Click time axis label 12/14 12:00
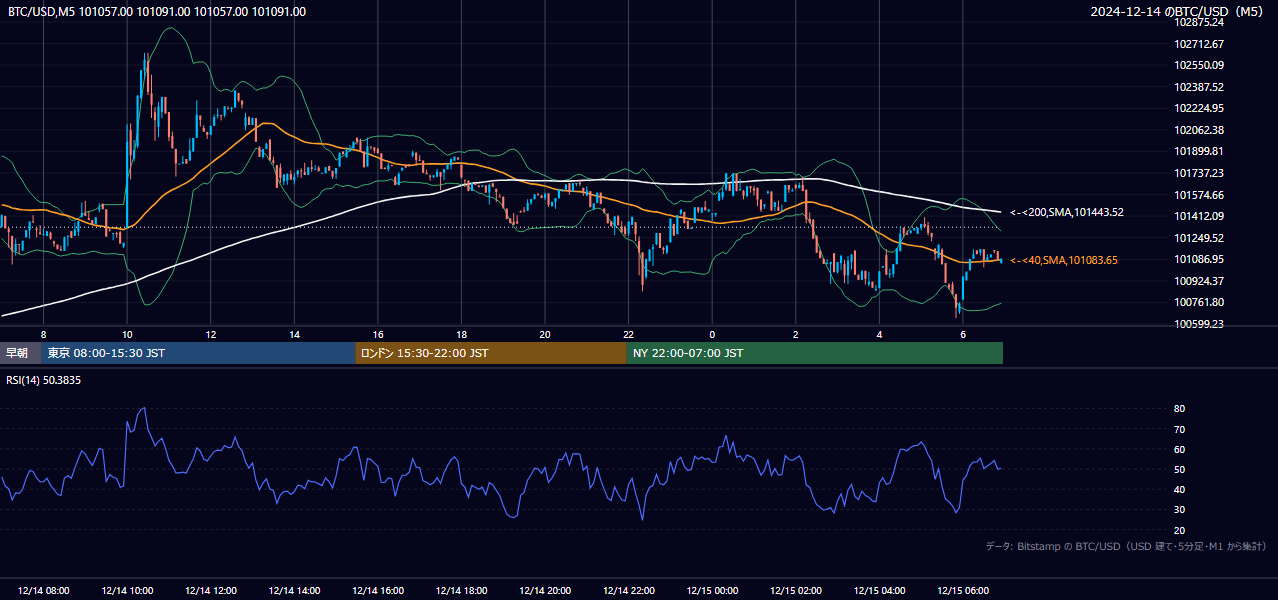Image resolution: width=1278 pixels, height=600 pixels. (211, 591)
